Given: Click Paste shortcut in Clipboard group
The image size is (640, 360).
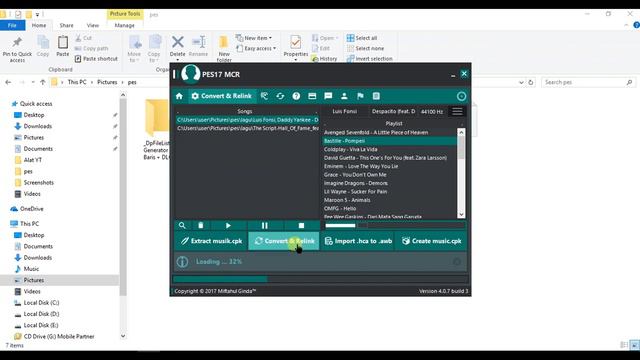Looking at the screenshot, I should click(96, 59).
